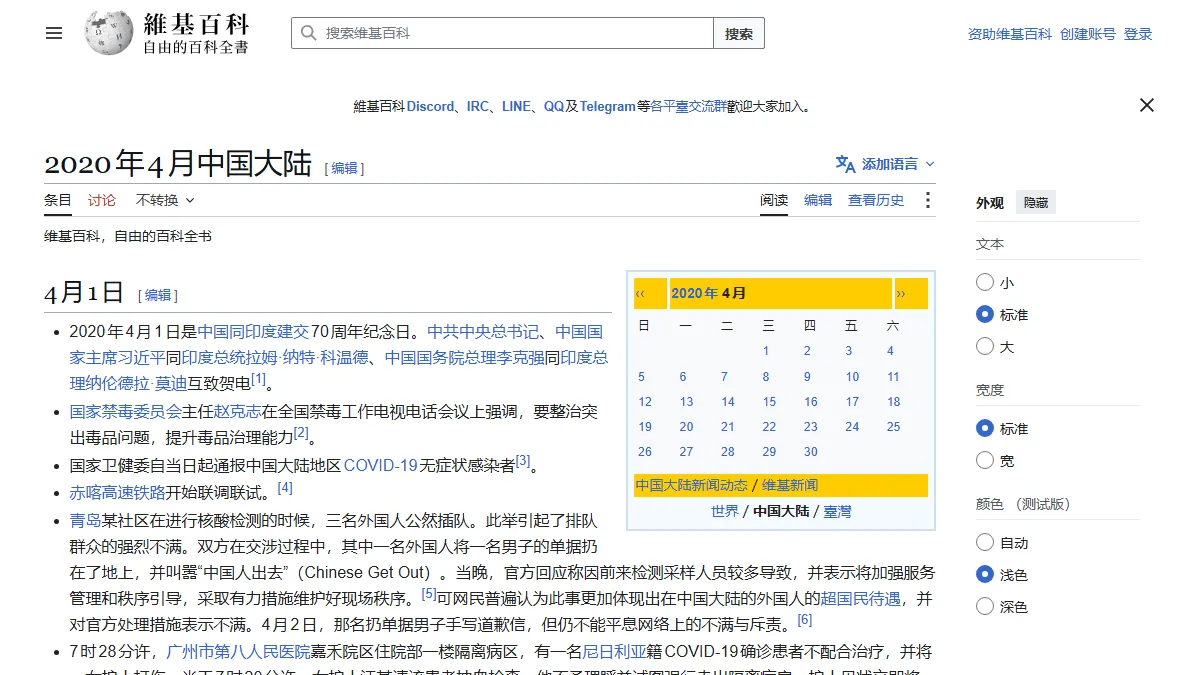Select the 浅色 color option
The width and height of the screenshot is (1200, 675).
[x=985, y=575]
